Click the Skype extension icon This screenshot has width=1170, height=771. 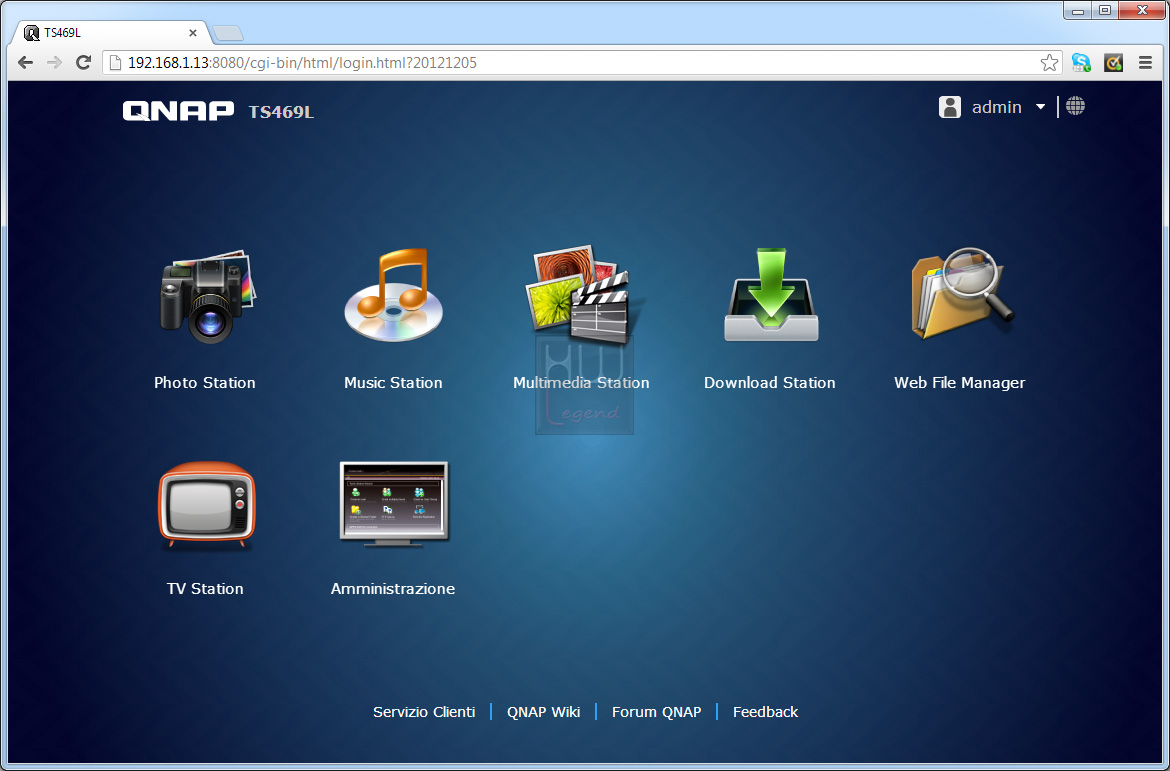pos(1081,63)
